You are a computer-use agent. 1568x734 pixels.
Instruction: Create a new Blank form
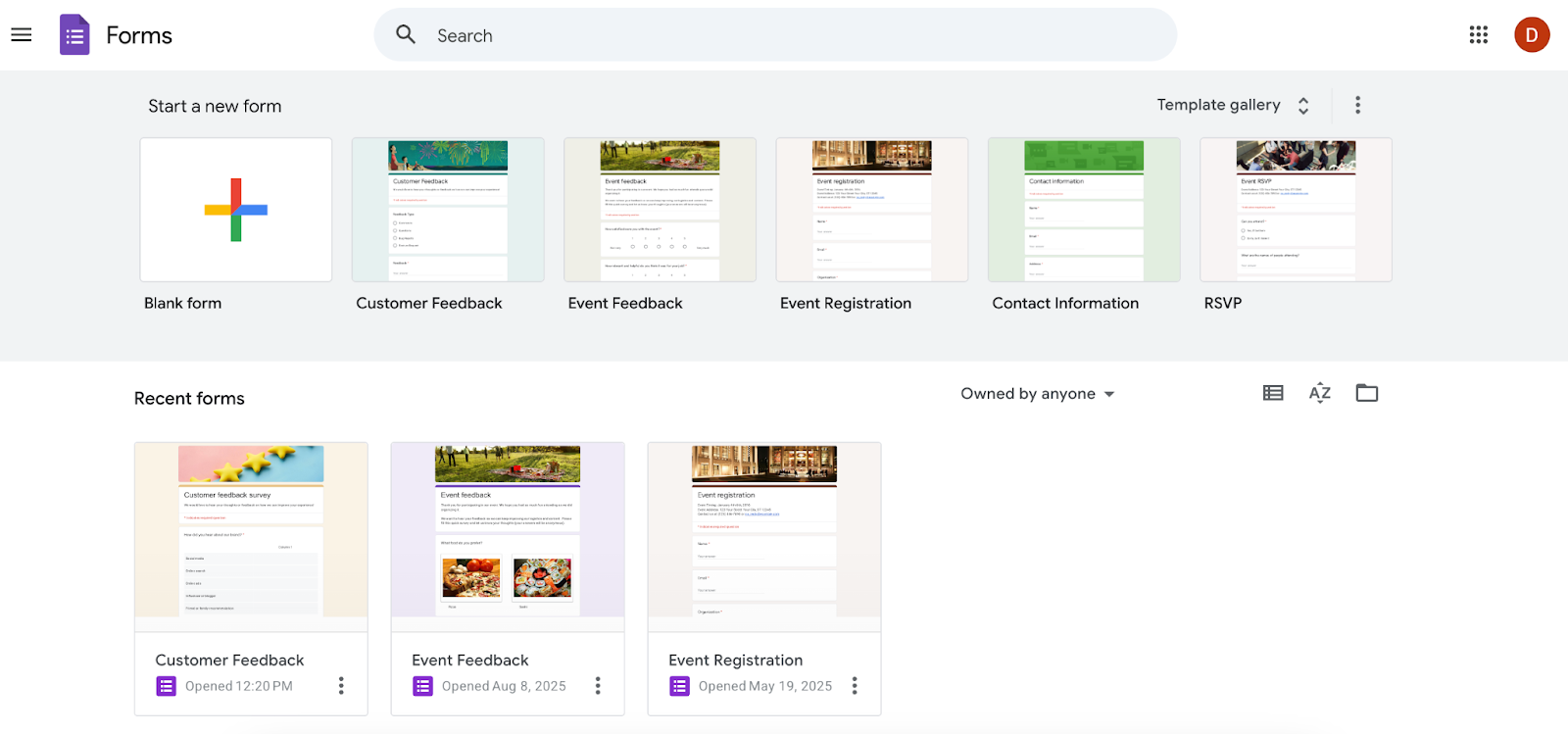(236, 210)
